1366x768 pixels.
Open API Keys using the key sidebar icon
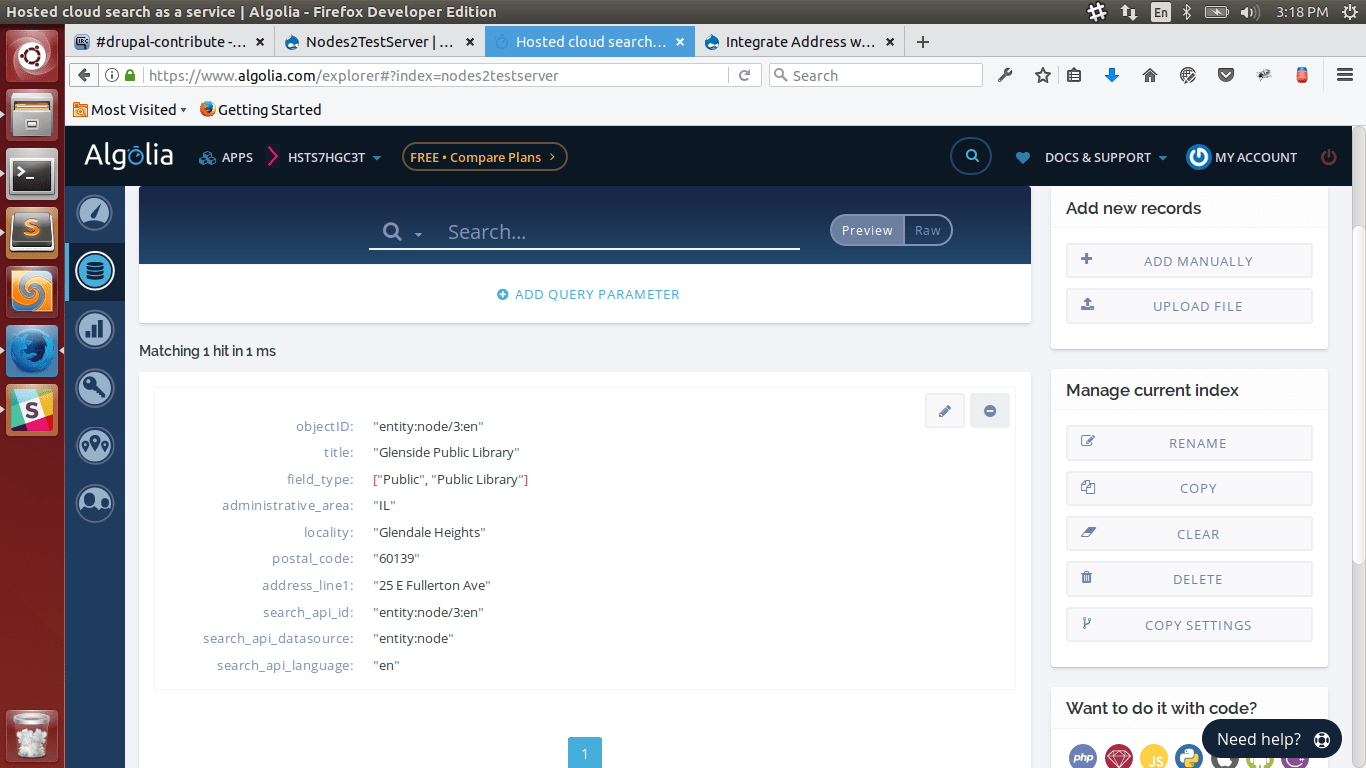95,388
